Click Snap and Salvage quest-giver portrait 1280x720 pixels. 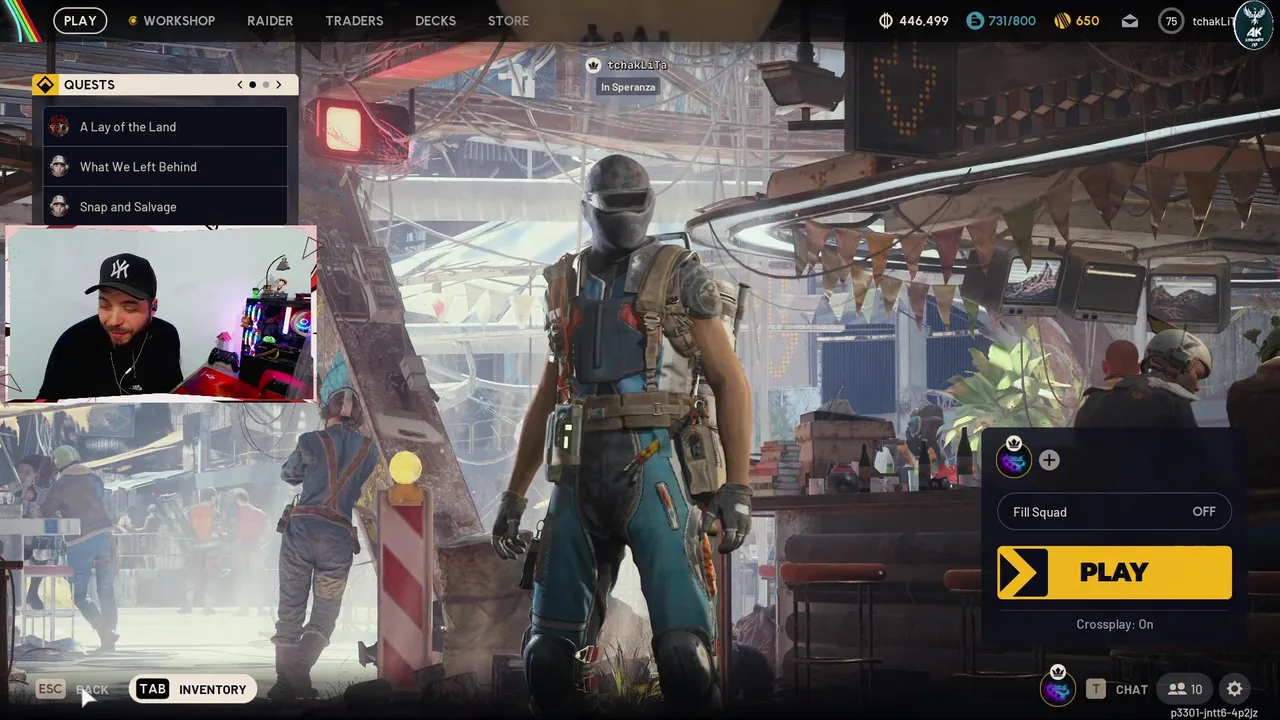click(x=59, y=207)
